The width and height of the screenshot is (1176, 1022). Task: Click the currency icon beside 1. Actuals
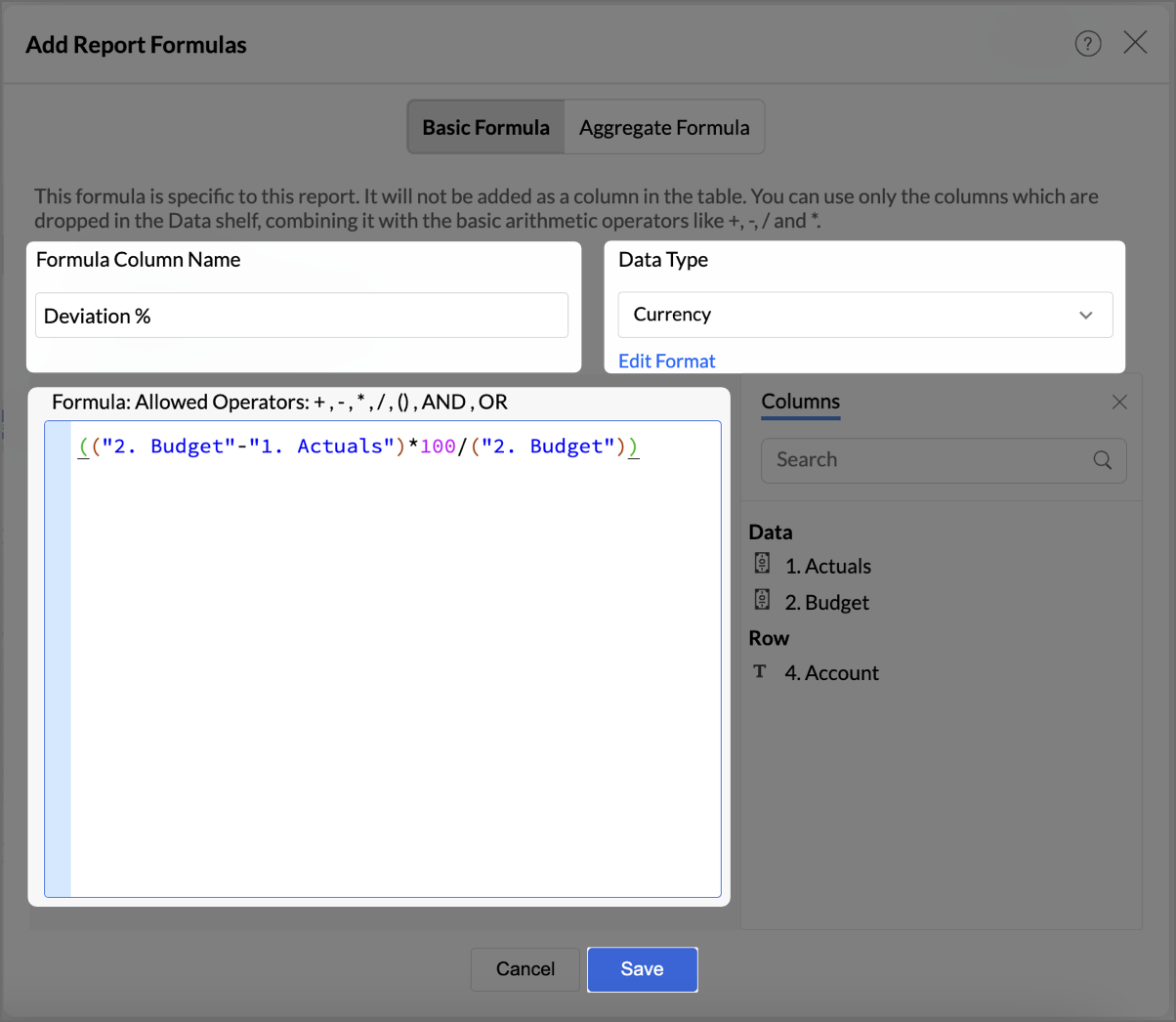point(763,564)
